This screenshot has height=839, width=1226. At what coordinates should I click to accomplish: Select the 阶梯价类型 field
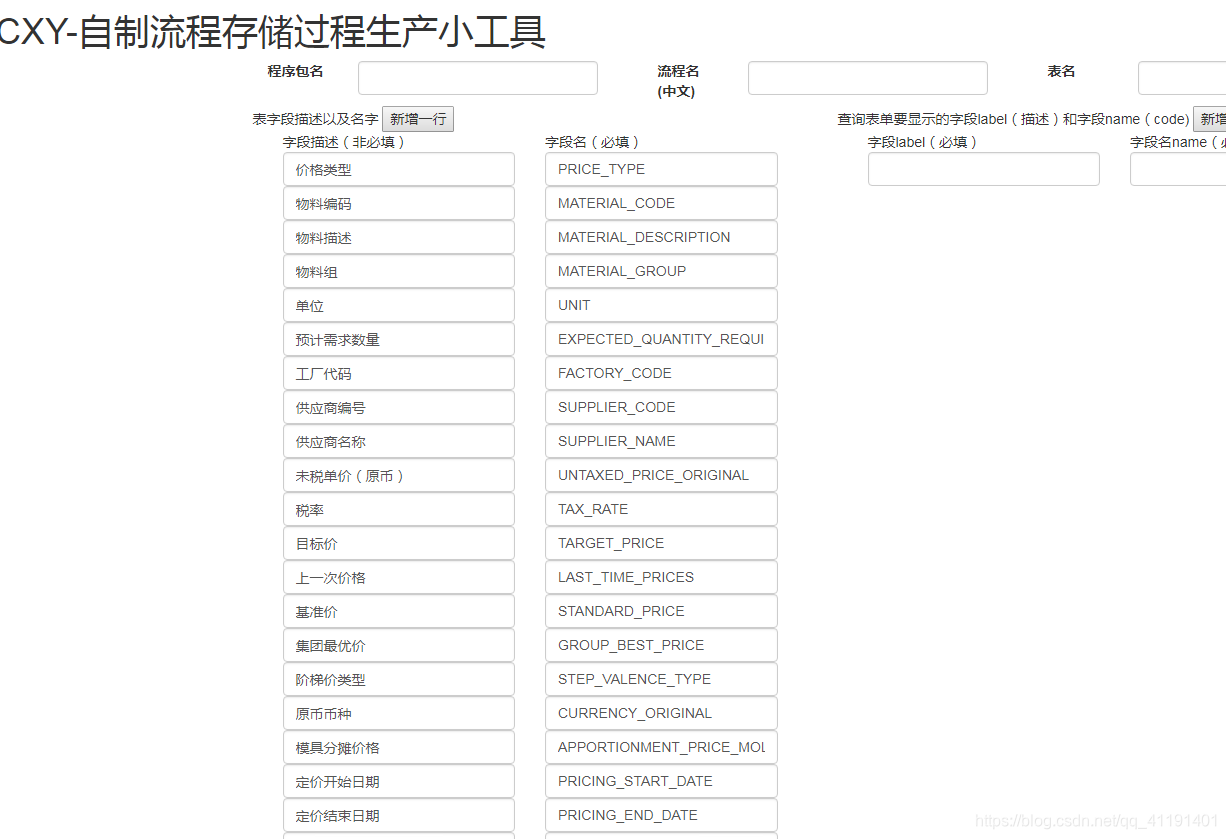399,679
